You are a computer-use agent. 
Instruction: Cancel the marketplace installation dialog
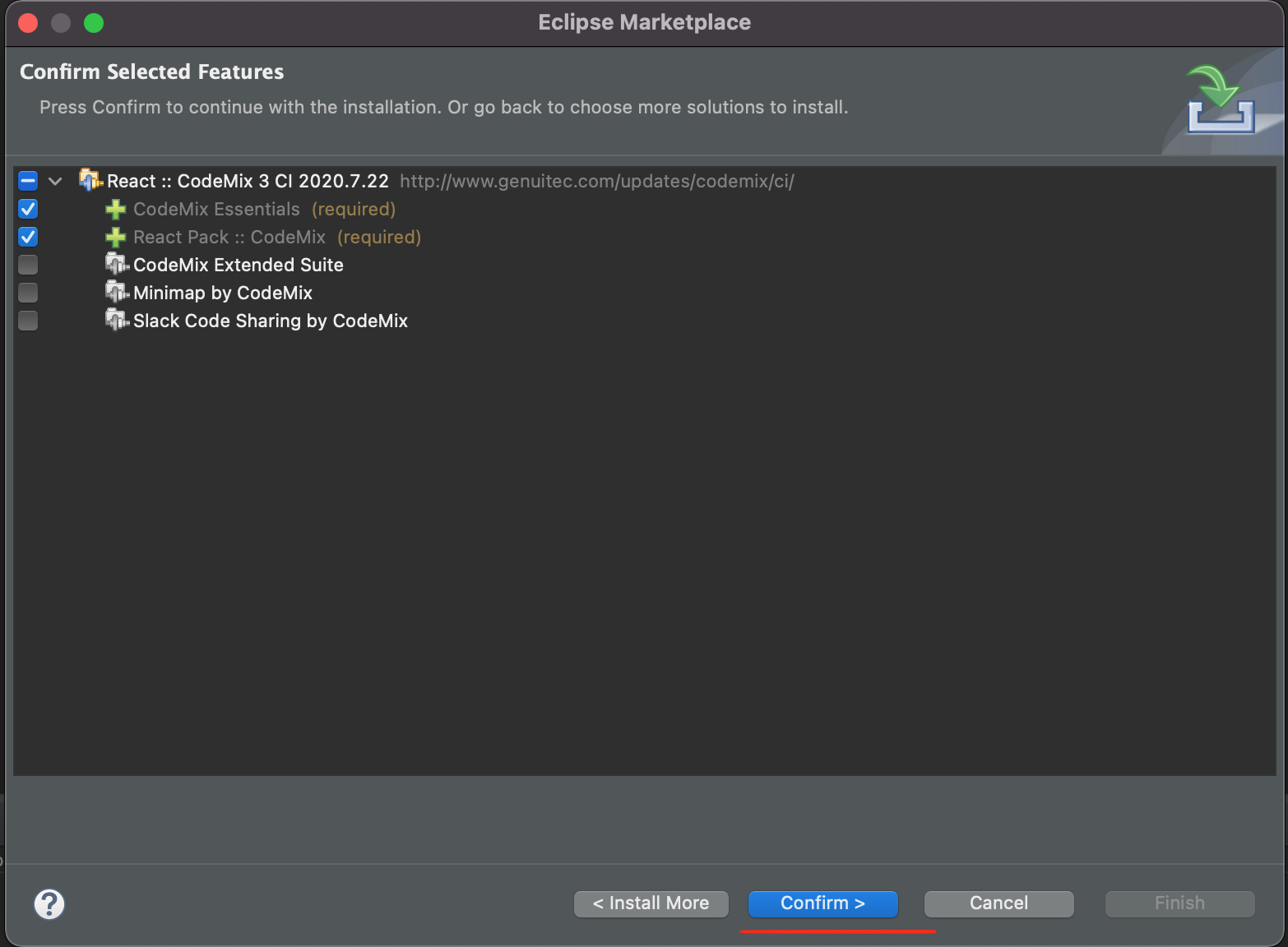pyautogui.click(x=998, y=903)
